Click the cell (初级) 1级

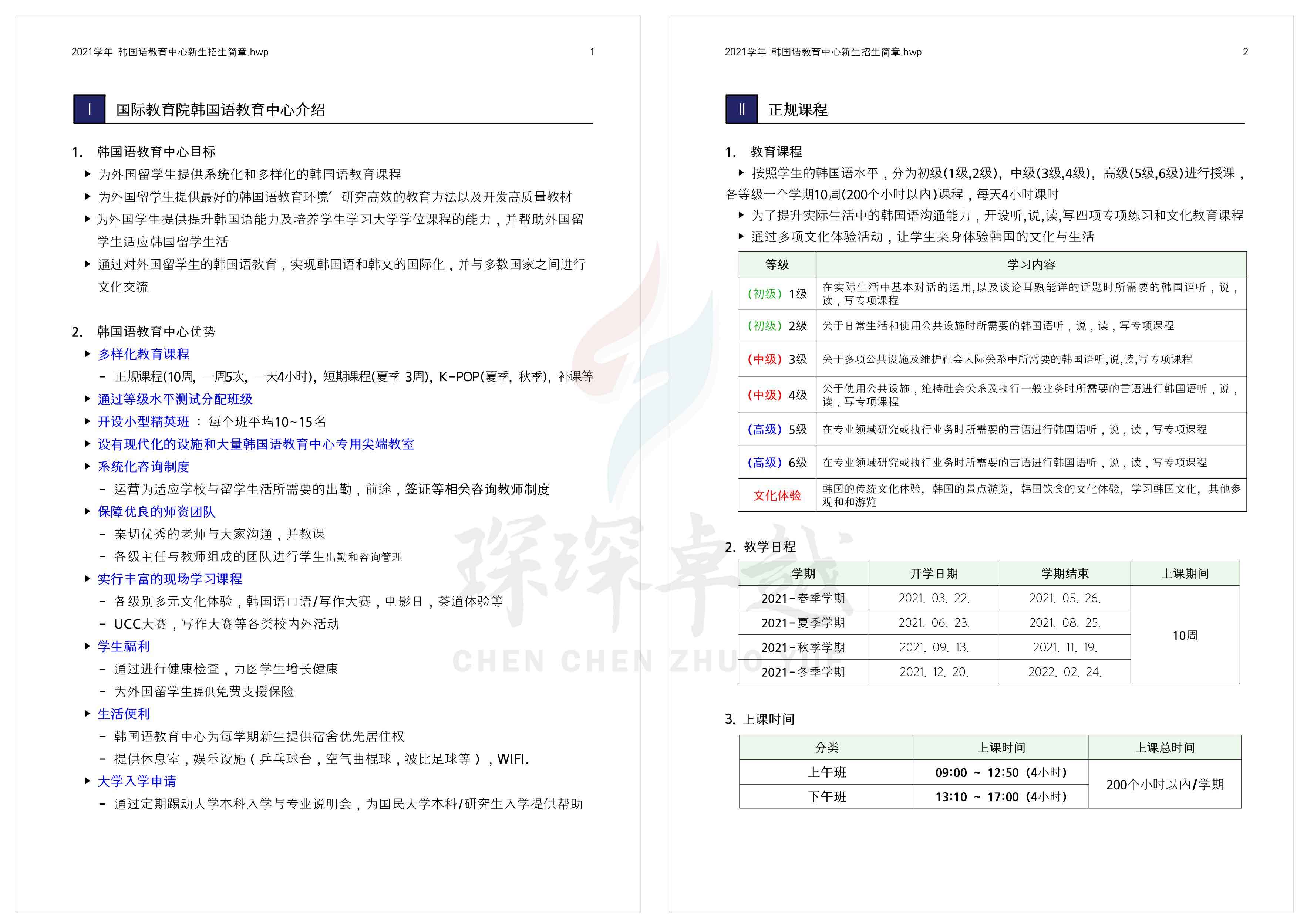[x=777, y=294]
